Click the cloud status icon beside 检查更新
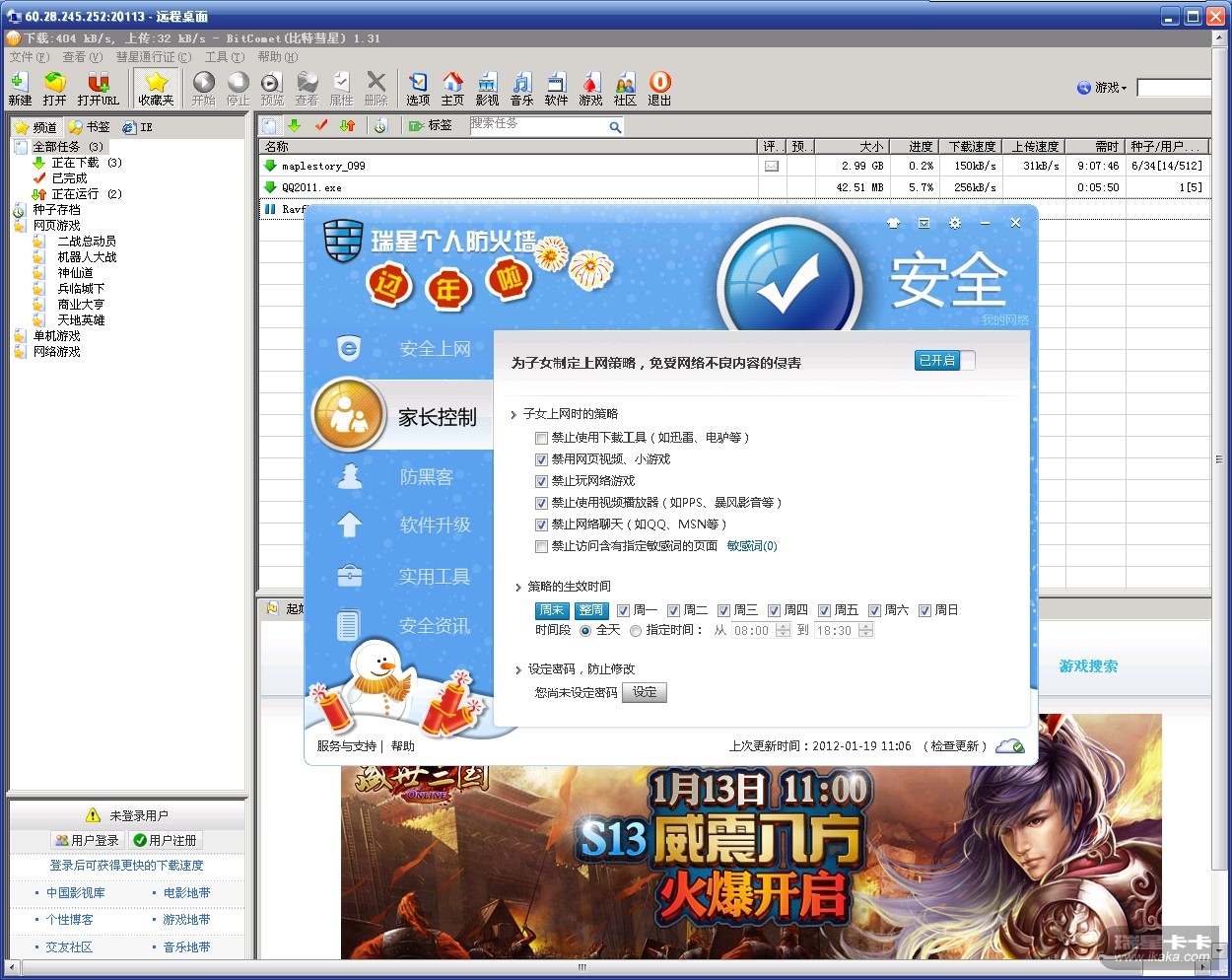Image resolution: width=1232 pixels, height=980 pixels. point(1010,745)
